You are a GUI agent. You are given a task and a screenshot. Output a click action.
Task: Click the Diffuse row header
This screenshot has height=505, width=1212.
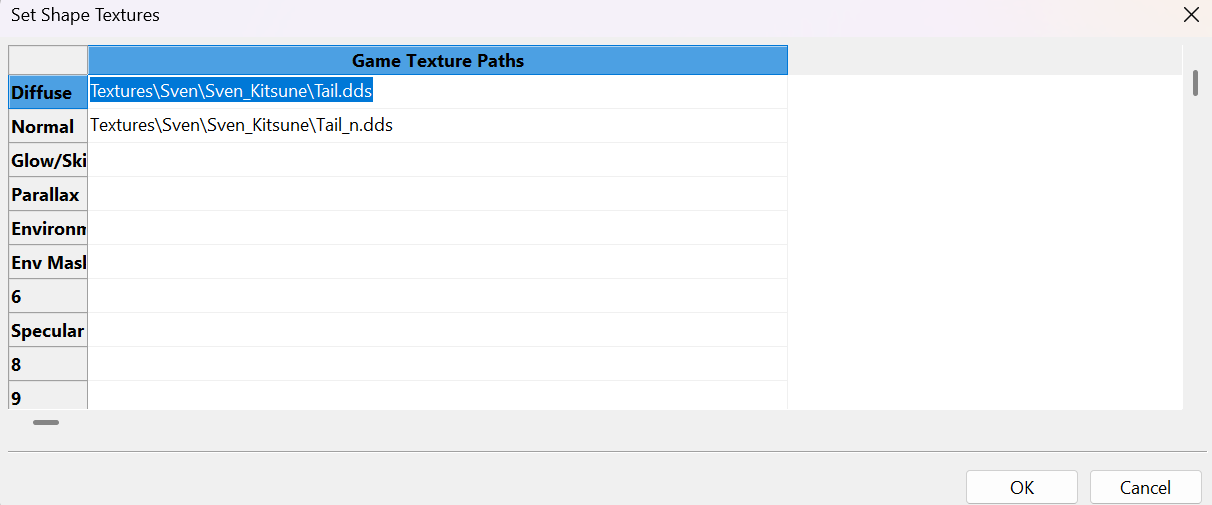coord(48,92)
